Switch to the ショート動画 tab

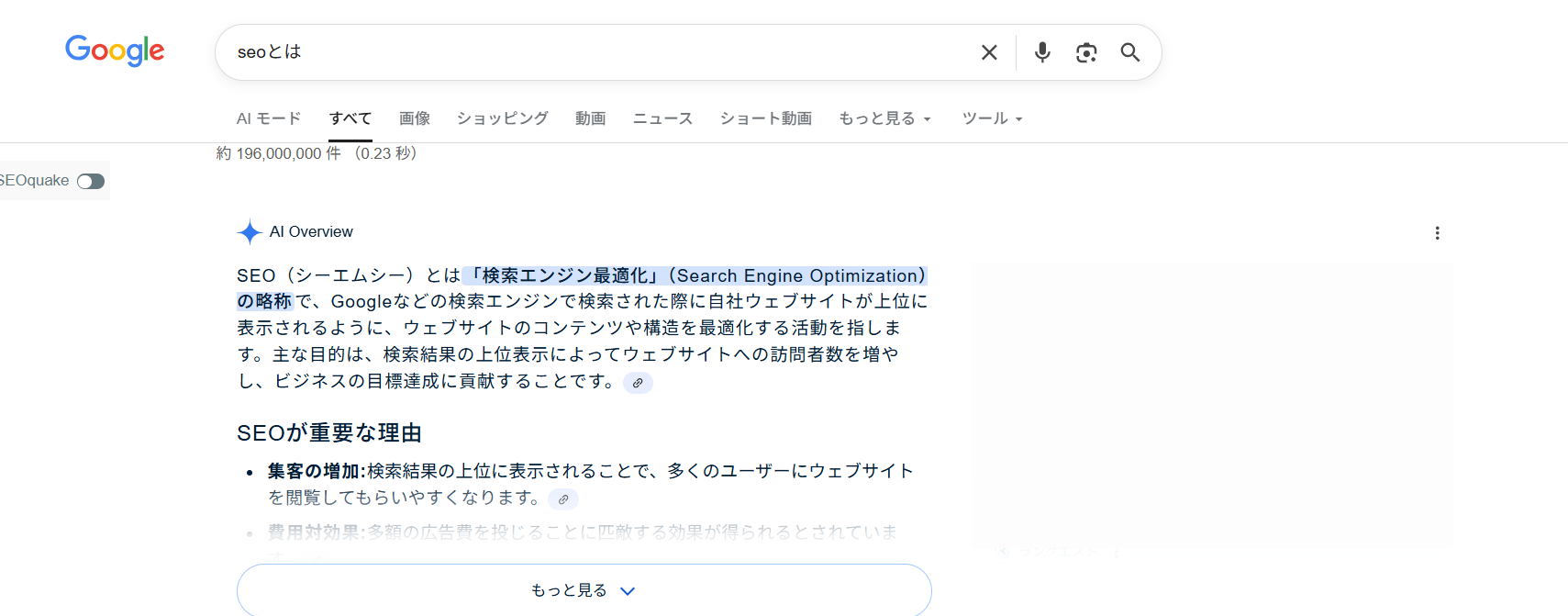[x=765, y=118]
